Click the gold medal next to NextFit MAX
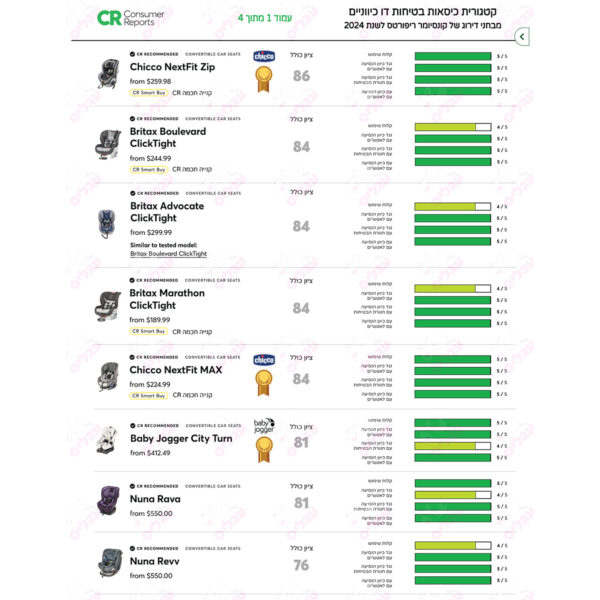This screenshot has width=600, height=600. (x=264, y=383)
